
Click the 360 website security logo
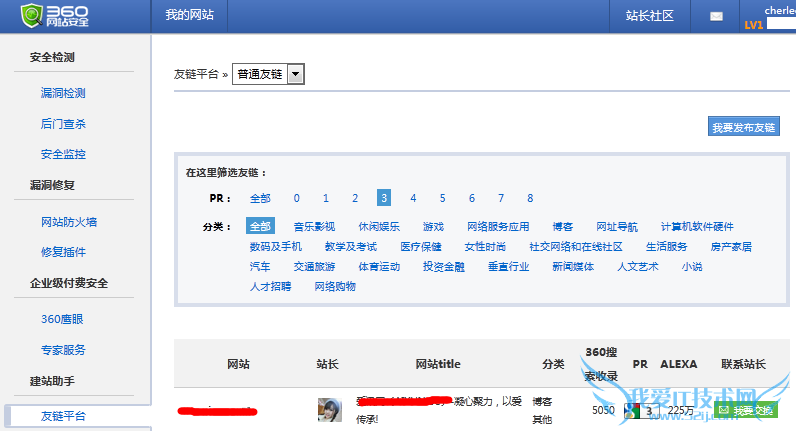tap(54, 15)
